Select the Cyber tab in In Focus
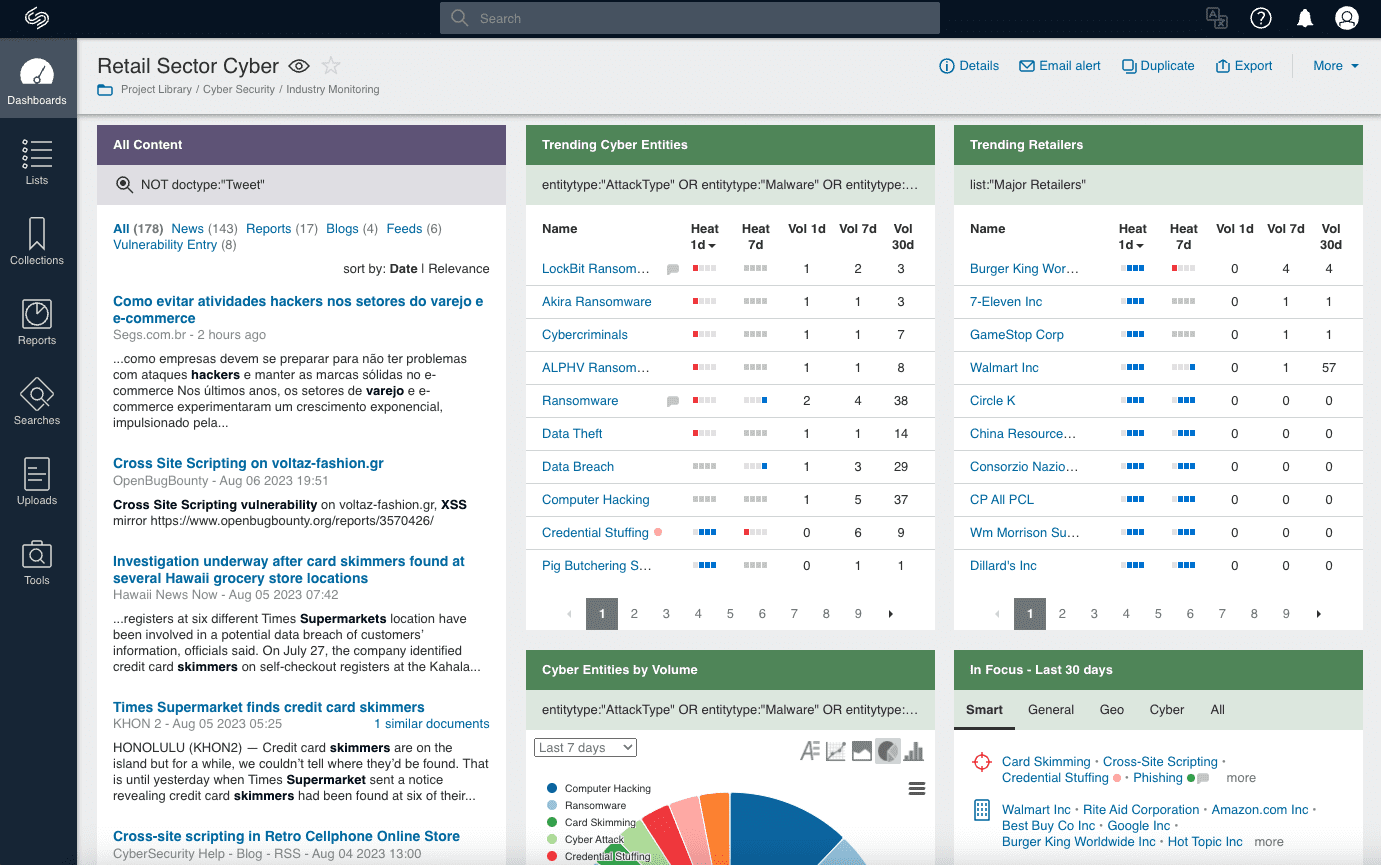Image resolution: width=1381 pixels, height=865 pixels. click(1167, 709)
